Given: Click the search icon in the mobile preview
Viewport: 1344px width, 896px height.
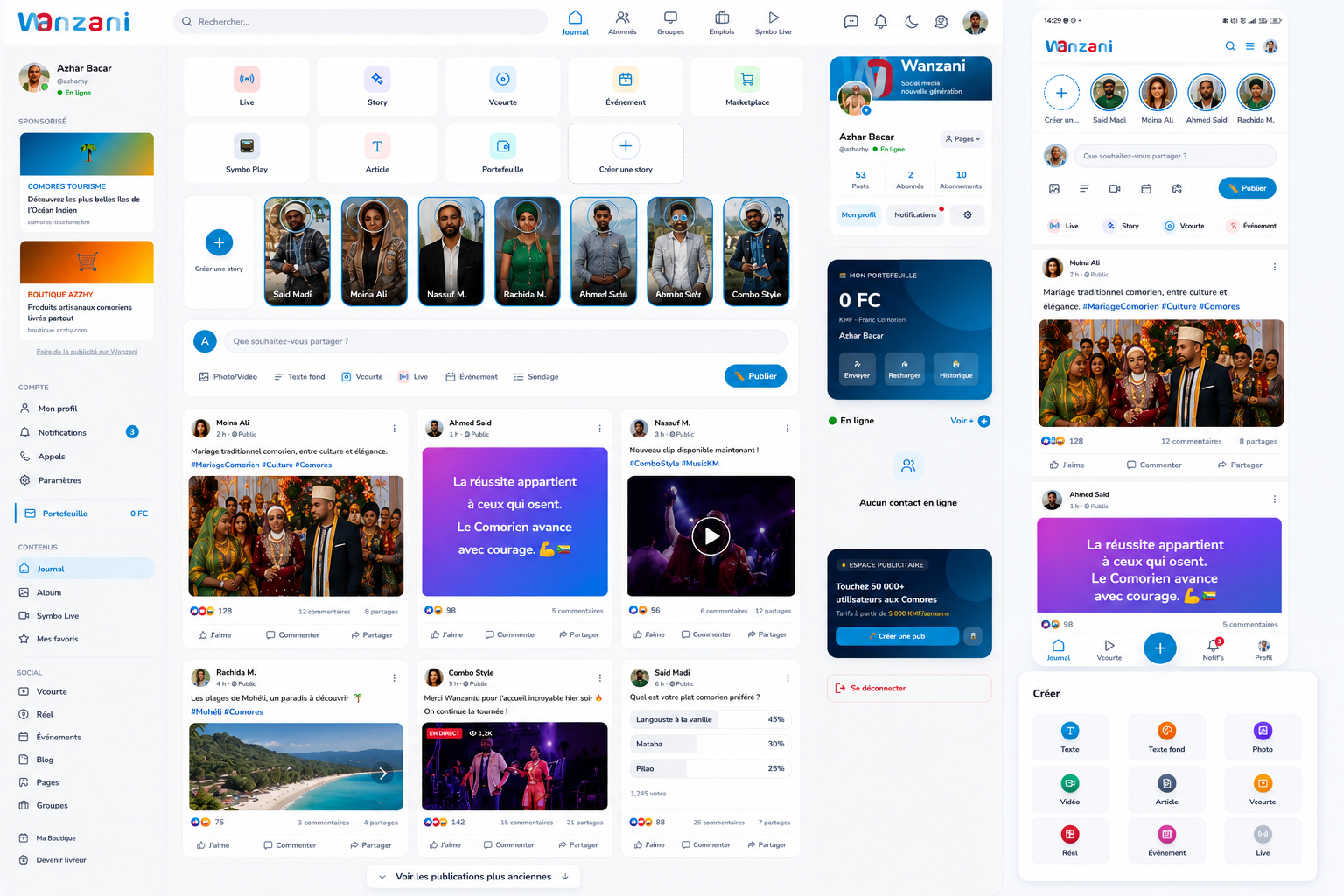Looking at the screenshot, I should pyautogui.click(x=1230, y=46).
